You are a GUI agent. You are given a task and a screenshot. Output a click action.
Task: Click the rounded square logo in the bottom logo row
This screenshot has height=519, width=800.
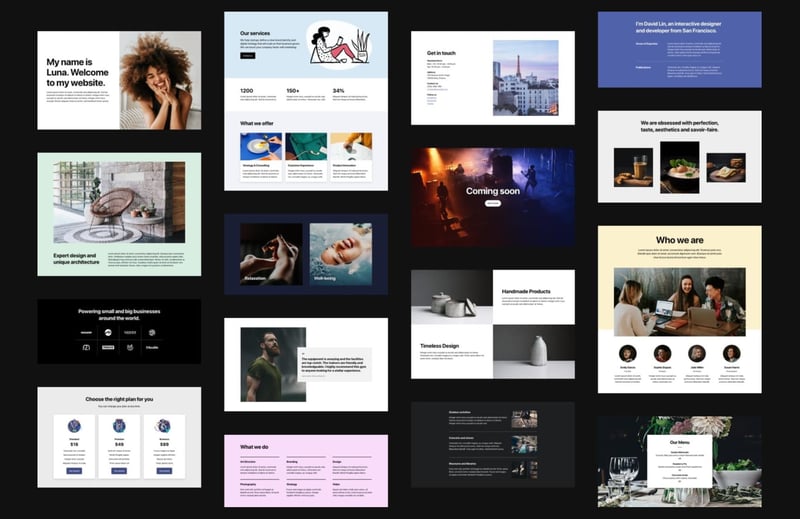tap(86, 348)
